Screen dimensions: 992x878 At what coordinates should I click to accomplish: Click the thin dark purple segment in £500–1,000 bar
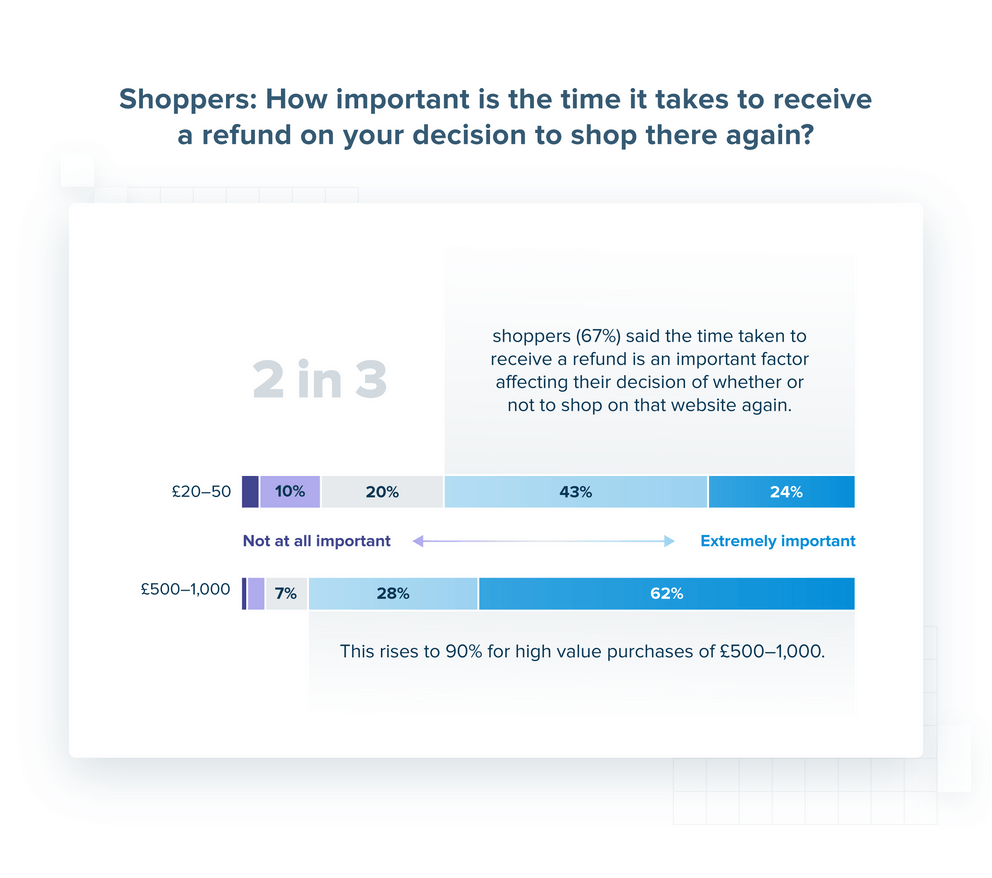pyautogui.click(x=244, y=594)
